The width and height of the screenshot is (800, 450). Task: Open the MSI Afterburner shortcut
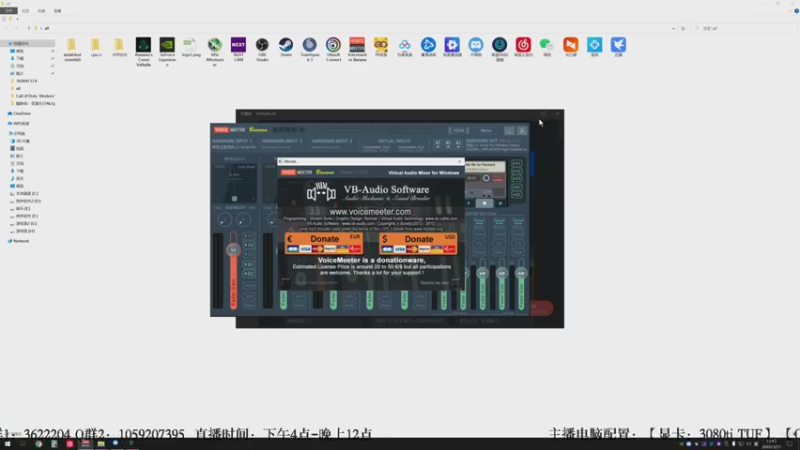pyautogui.click(x=214, y=52)
